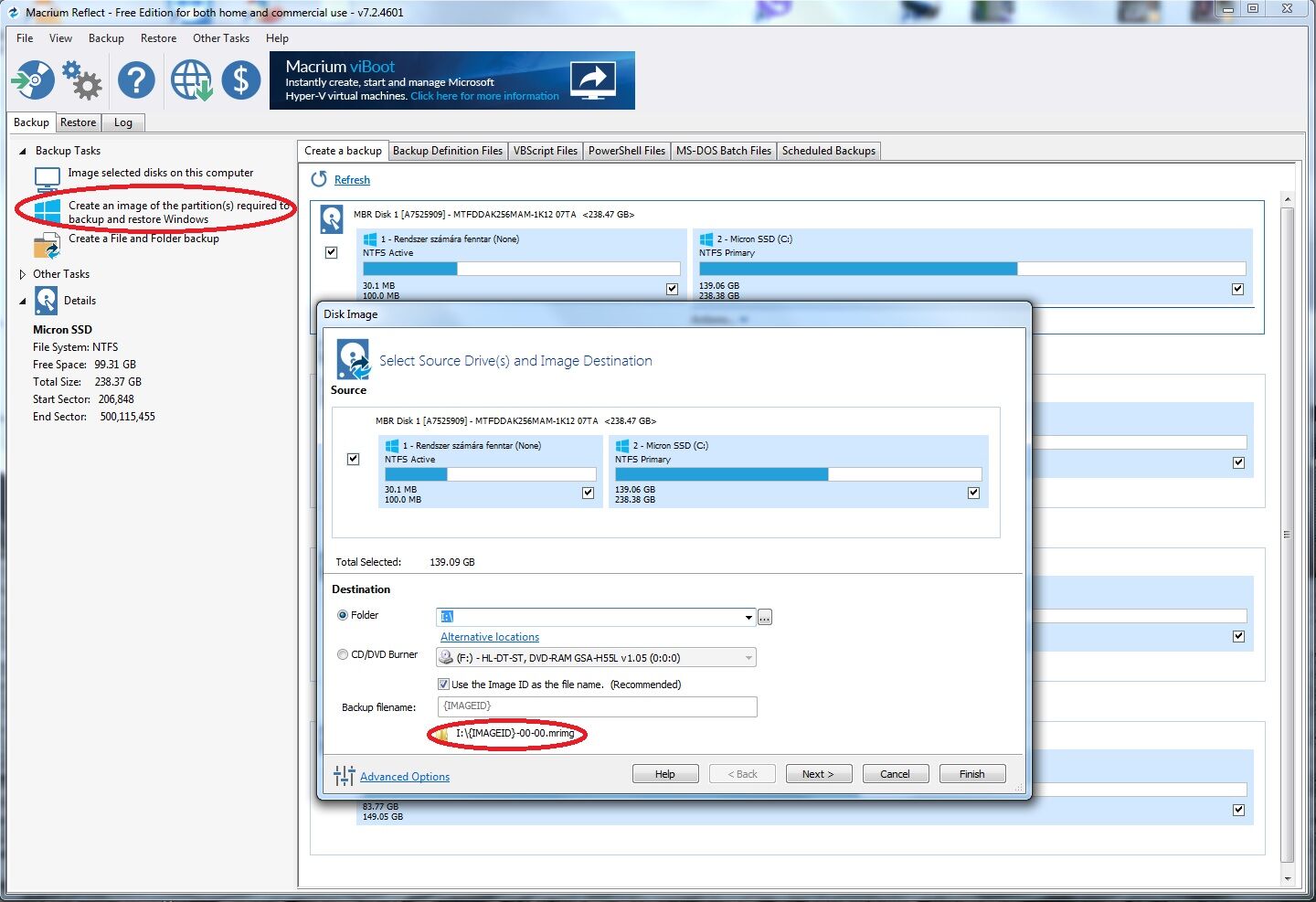Click the Advanced Options sliders icon

pyautogui.click(x=345, y=776)
